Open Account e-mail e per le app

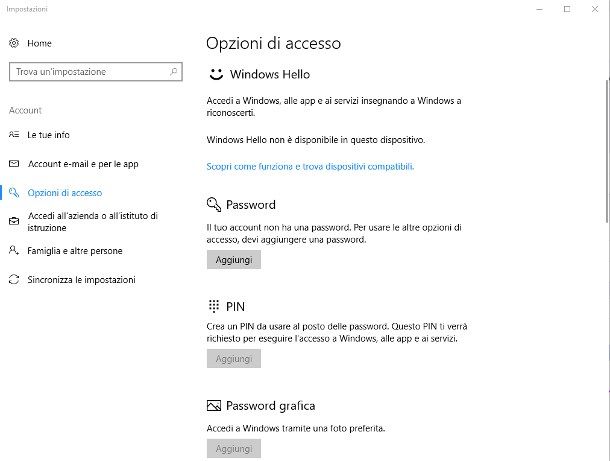(x=83, y=164)
